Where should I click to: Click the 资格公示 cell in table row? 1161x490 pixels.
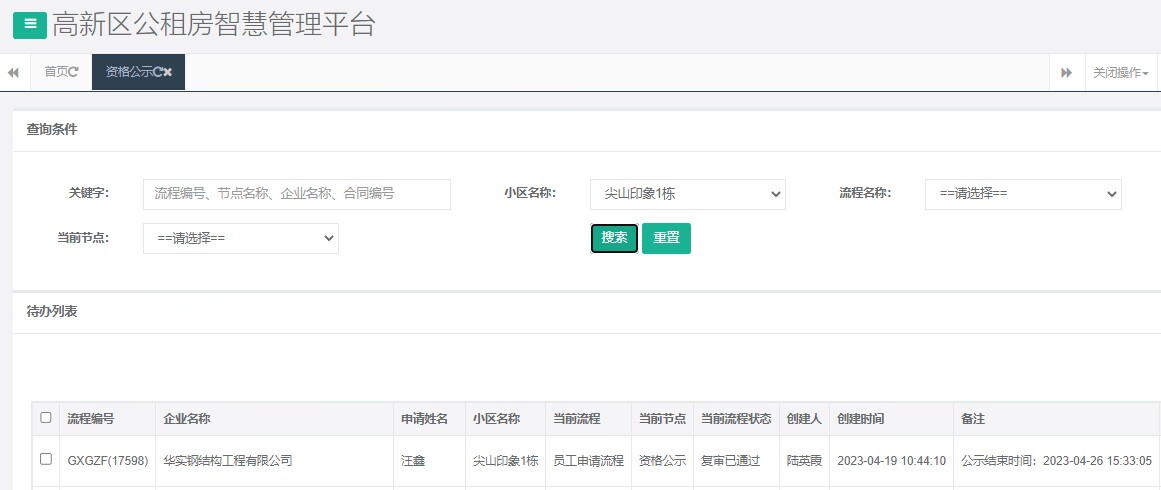[663, 460]
